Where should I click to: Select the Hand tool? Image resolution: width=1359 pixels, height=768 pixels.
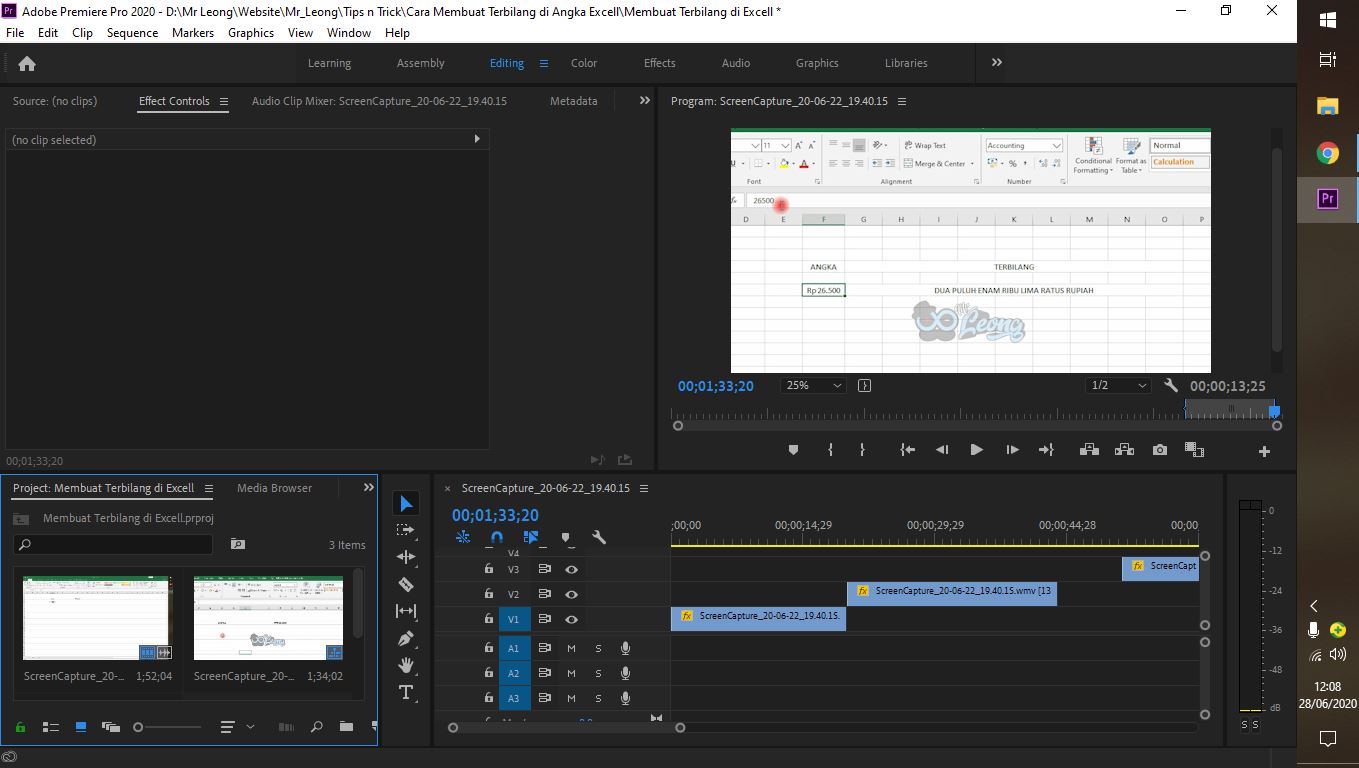405,665
